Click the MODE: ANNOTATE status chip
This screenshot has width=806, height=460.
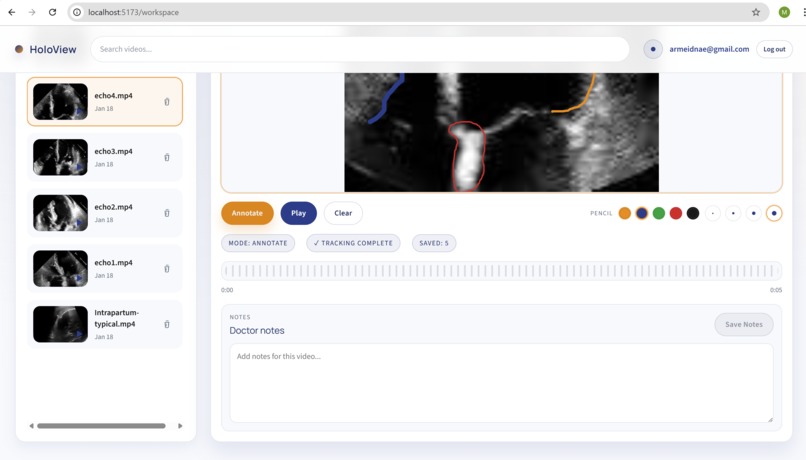pyautogui.click(x=258, y=243)
